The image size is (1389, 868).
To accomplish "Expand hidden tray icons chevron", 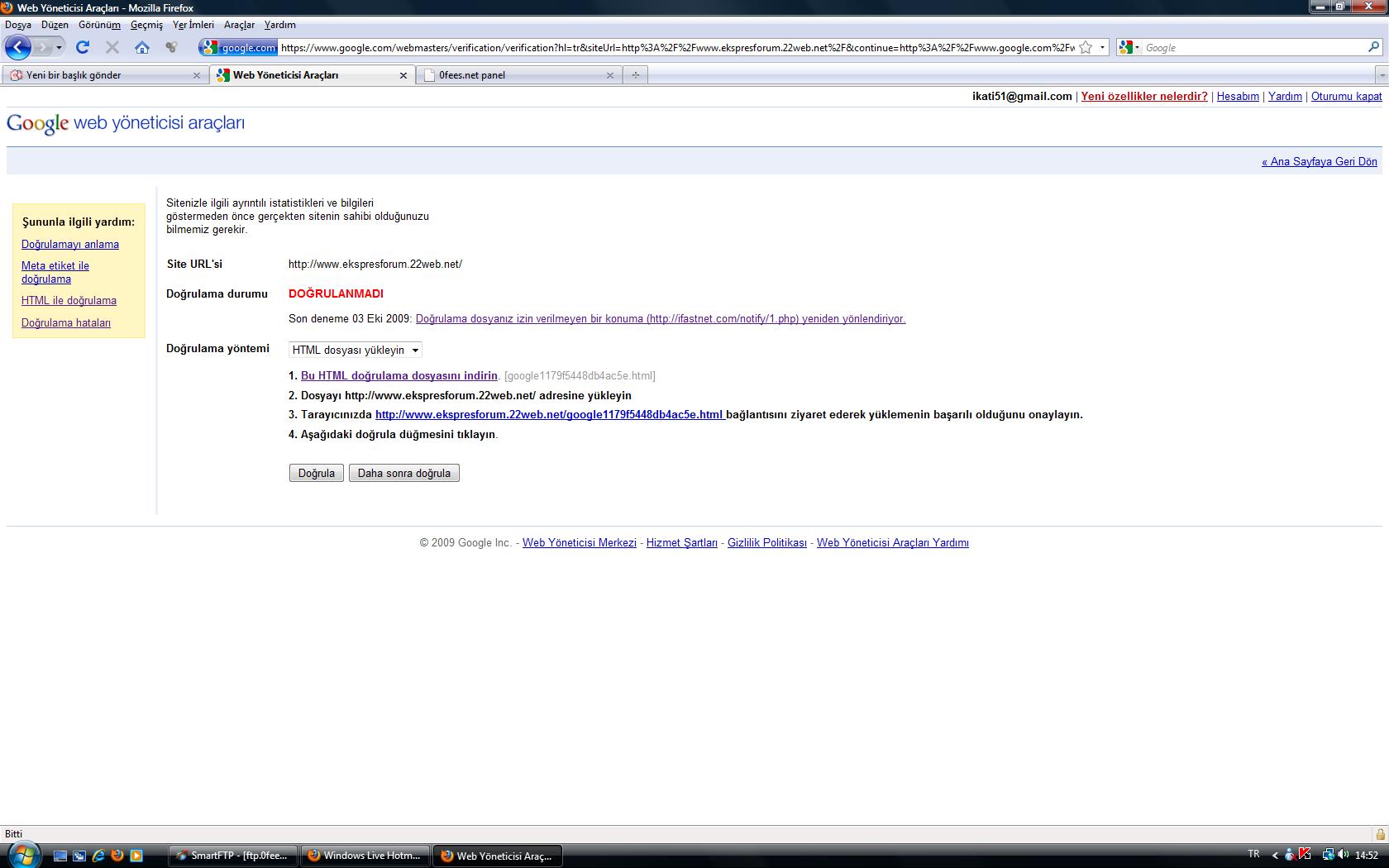I will tap(1275, 856).
